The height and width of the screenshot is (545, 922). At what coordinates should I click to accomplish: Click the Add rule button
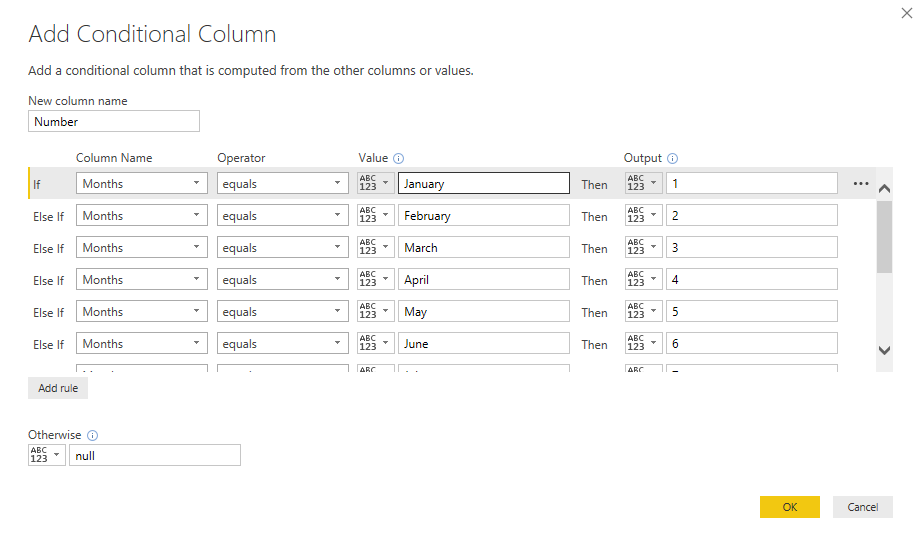point(58,388)
